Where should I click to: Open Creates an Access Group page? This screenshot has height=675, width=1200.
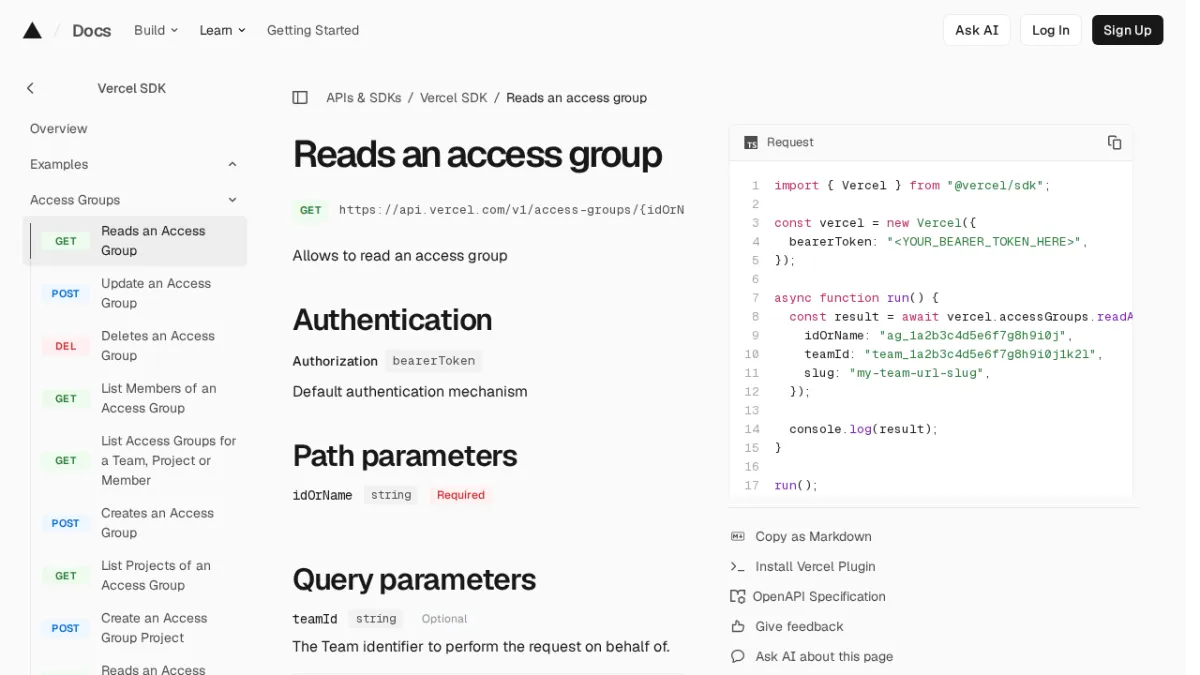pyautogui.click(x=158, y=523)
